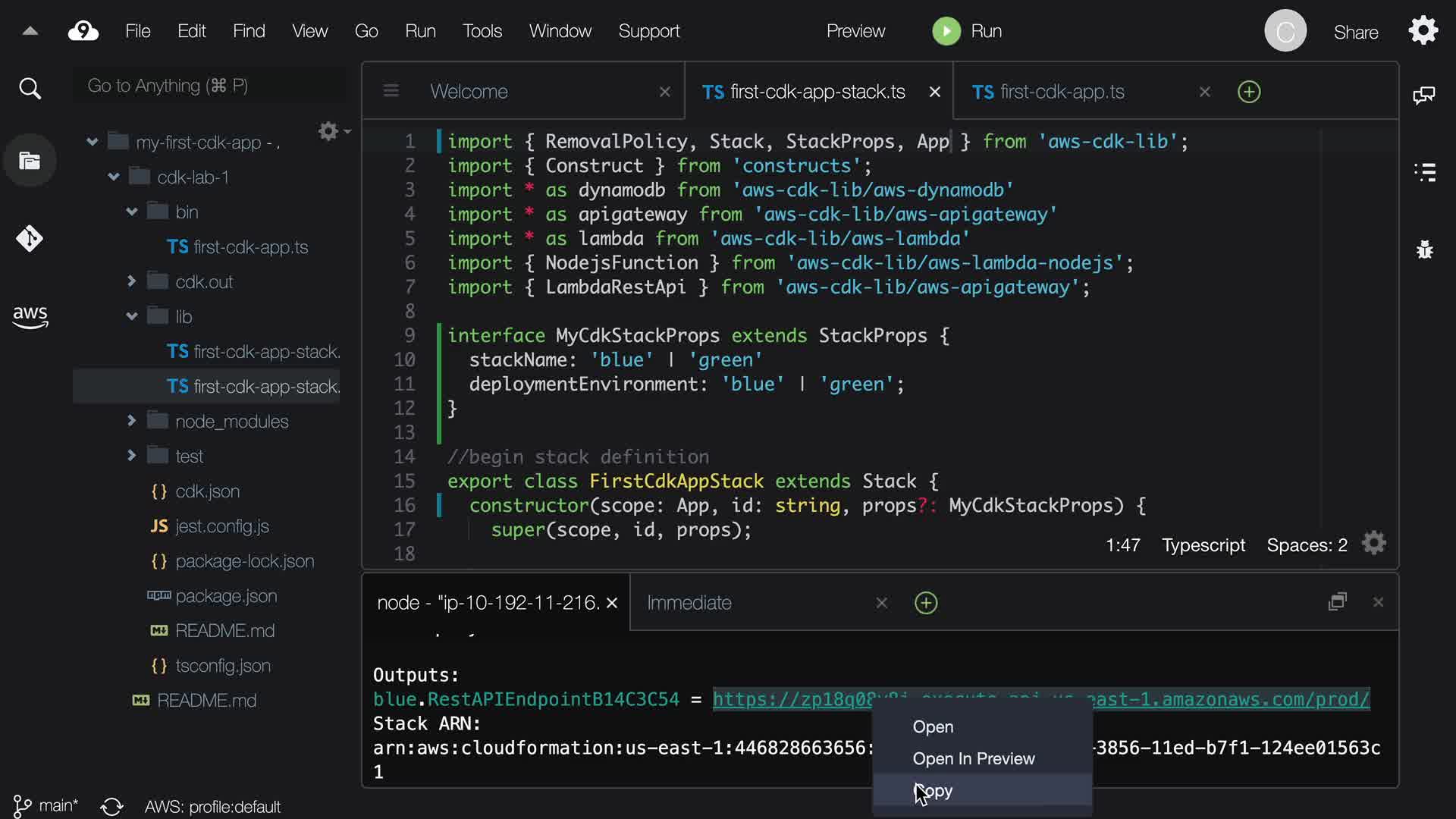
Task: Click the Share button
Action: coord(1355,32)
